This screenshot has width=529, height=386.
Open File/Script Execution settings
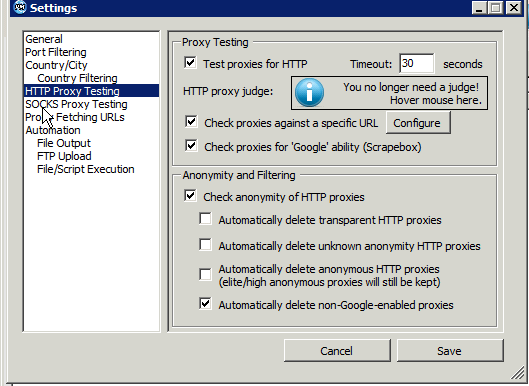coord(86,169)
